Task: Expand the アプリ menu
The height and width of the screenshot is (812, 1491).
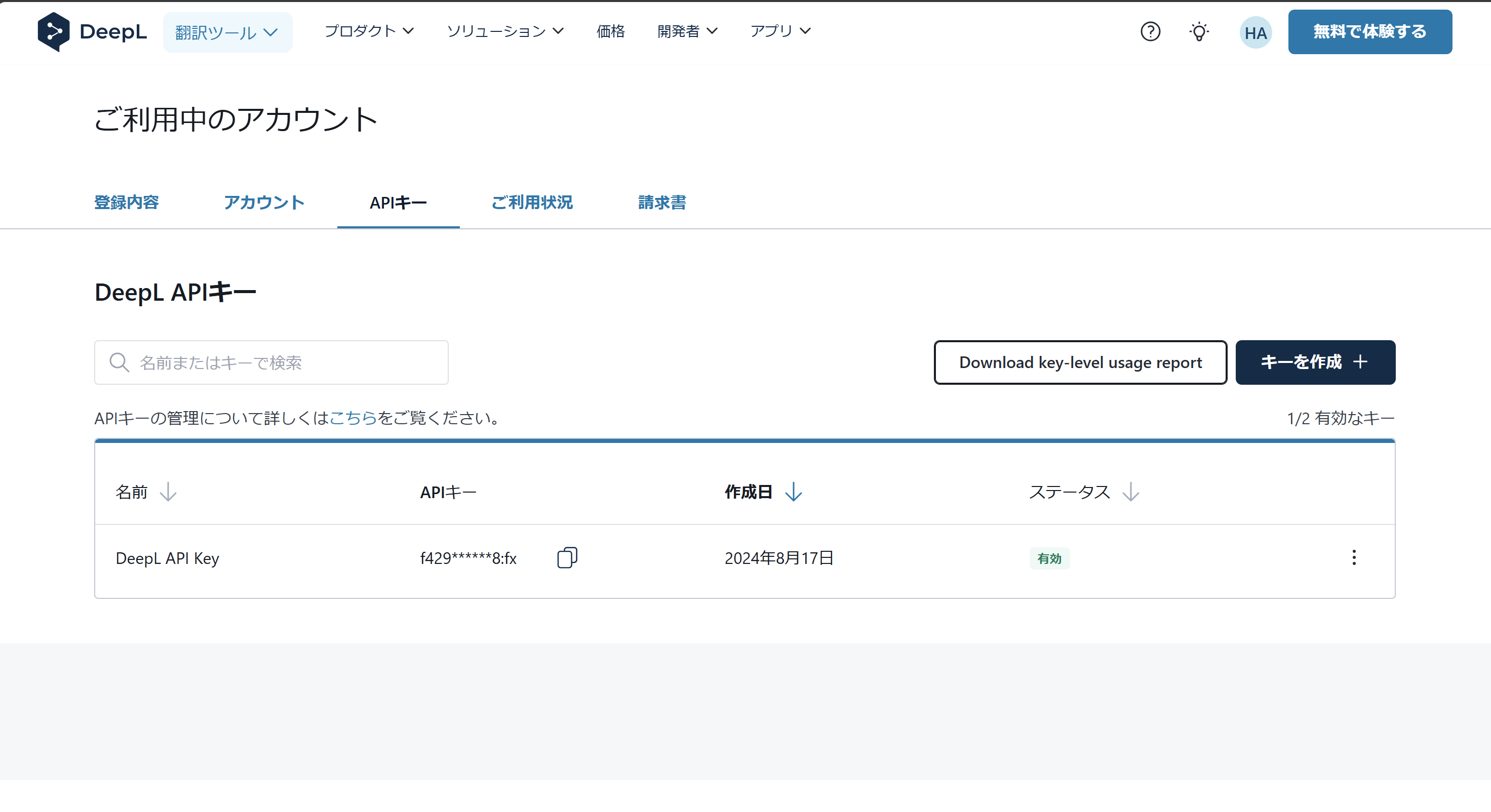Action: click(x=780, y=31)
